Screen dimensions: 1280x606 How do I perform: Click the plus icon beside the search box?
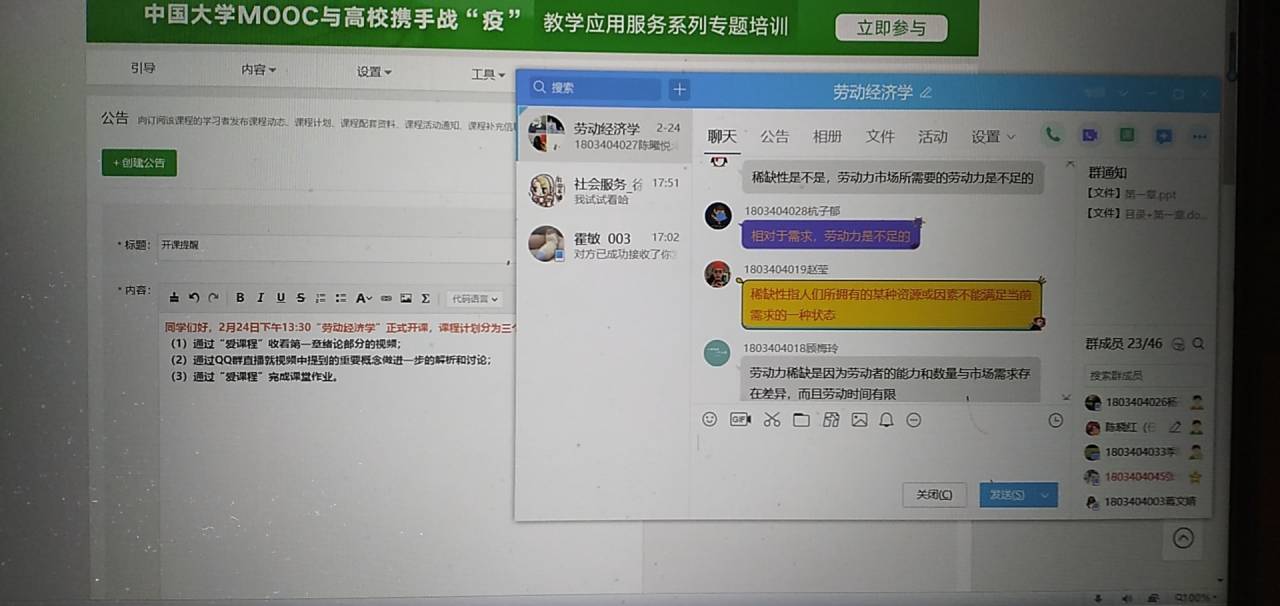point(679,89)
